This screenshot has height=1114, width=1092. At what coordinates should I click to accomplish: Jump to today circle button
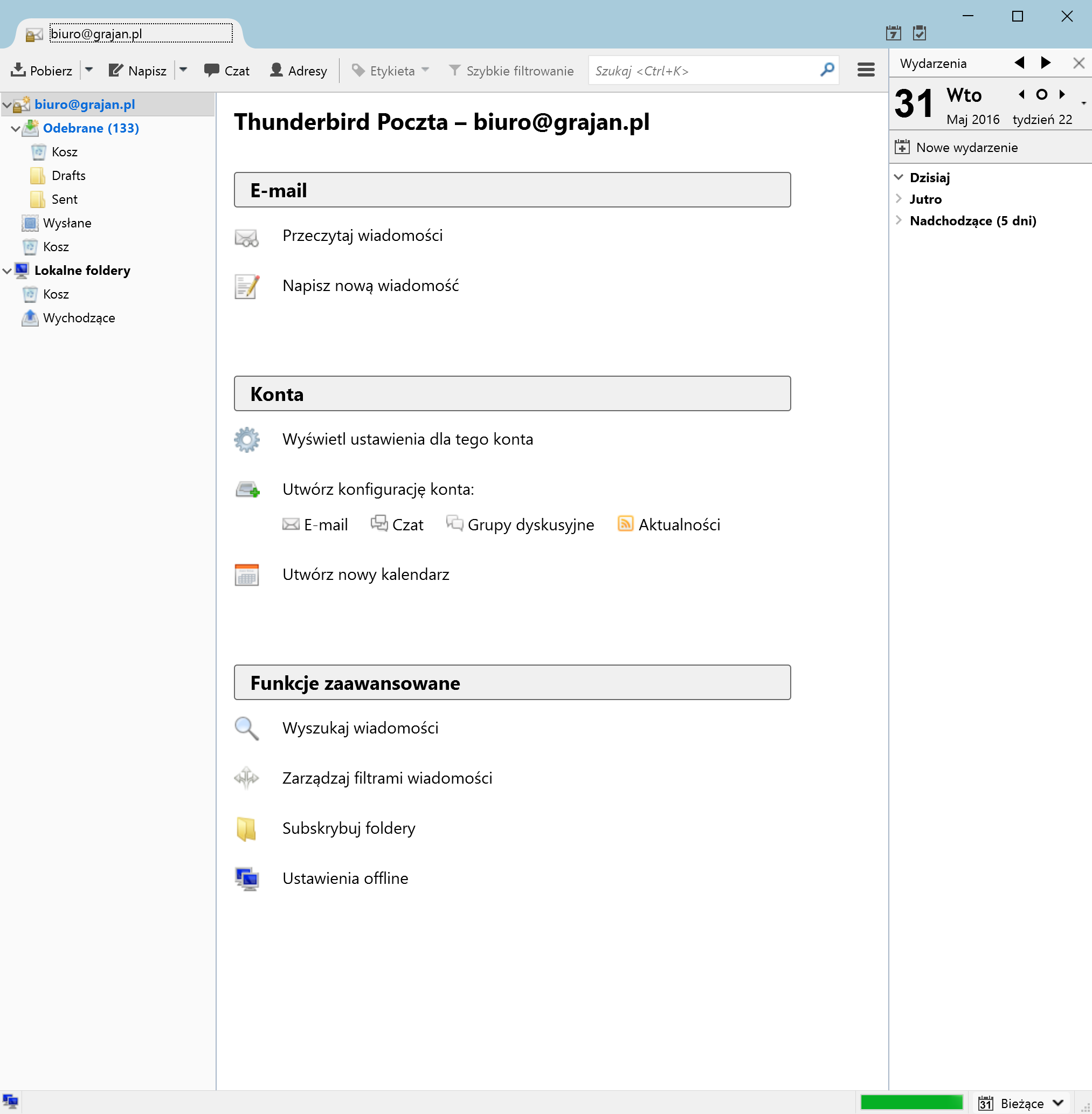1041,94
